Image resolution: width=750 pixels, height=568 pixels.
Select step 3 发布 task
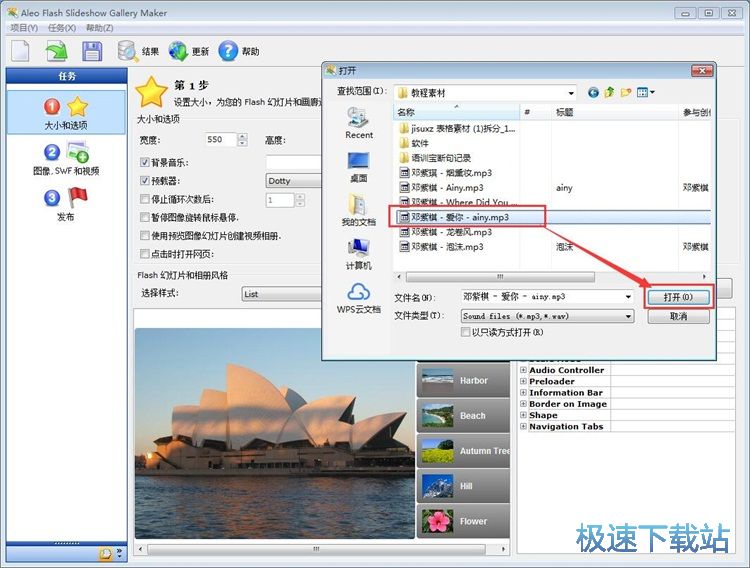66,204
